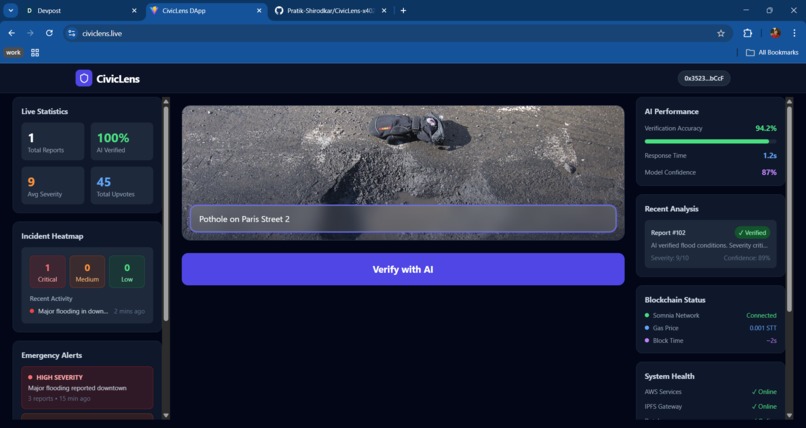Close the CivicLens DApp tab
Screen dimensions: 806x428
pyautogui.click(x=259, y=10)
